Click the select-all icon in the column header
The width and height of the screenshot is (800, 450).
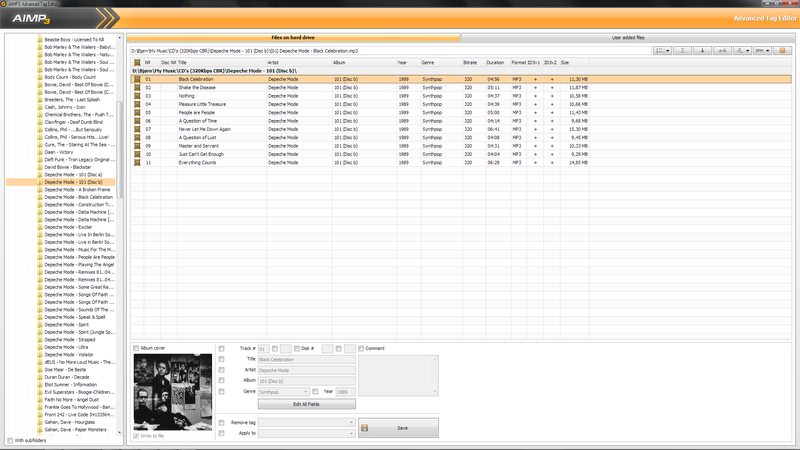tap(137, 62)
